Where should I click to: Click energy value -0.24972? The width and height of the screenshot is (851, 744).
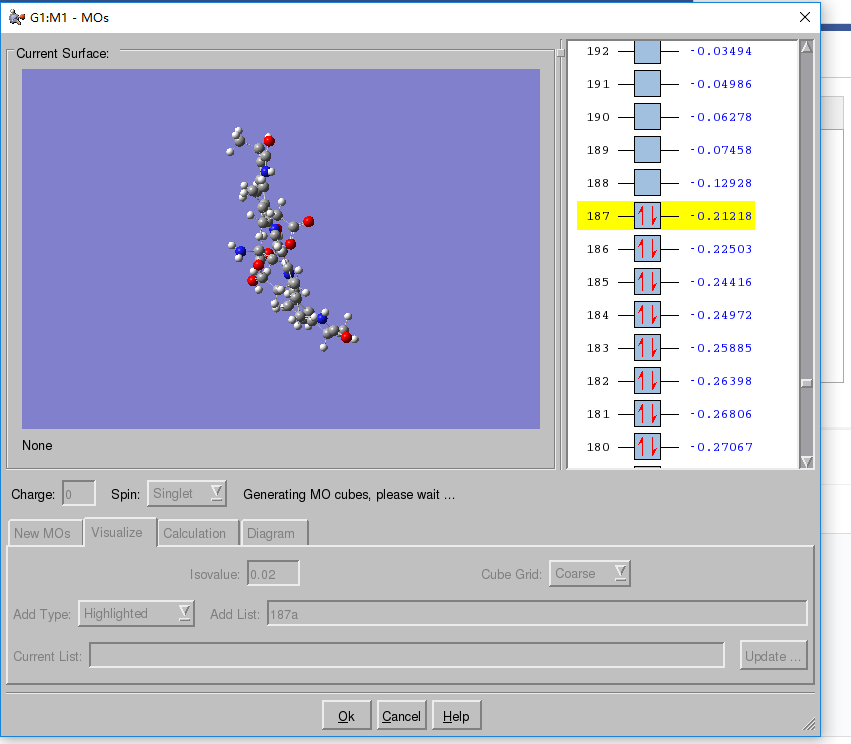pos(721,315)
